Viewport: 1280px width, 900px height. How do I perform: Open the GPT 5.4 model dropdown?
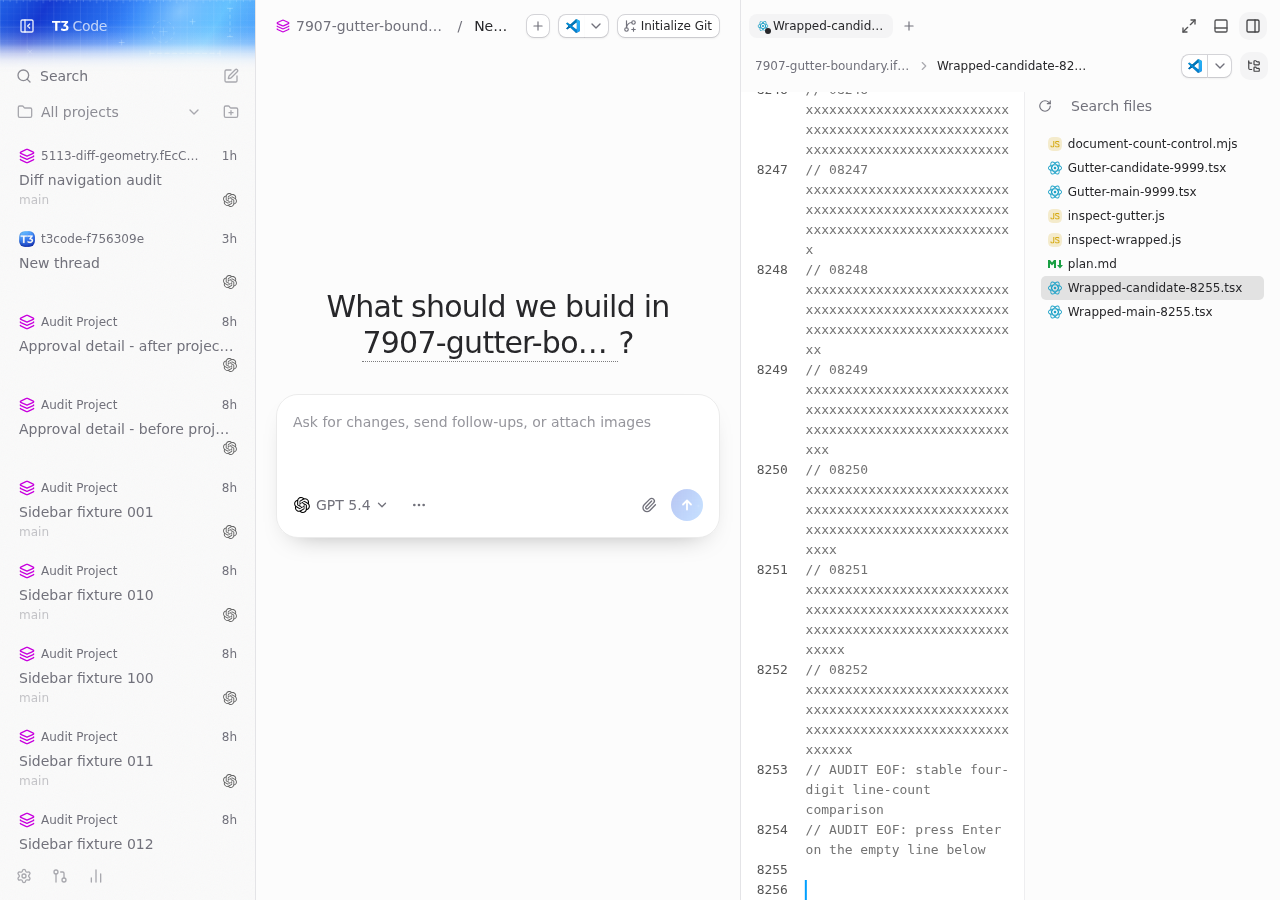341,505
